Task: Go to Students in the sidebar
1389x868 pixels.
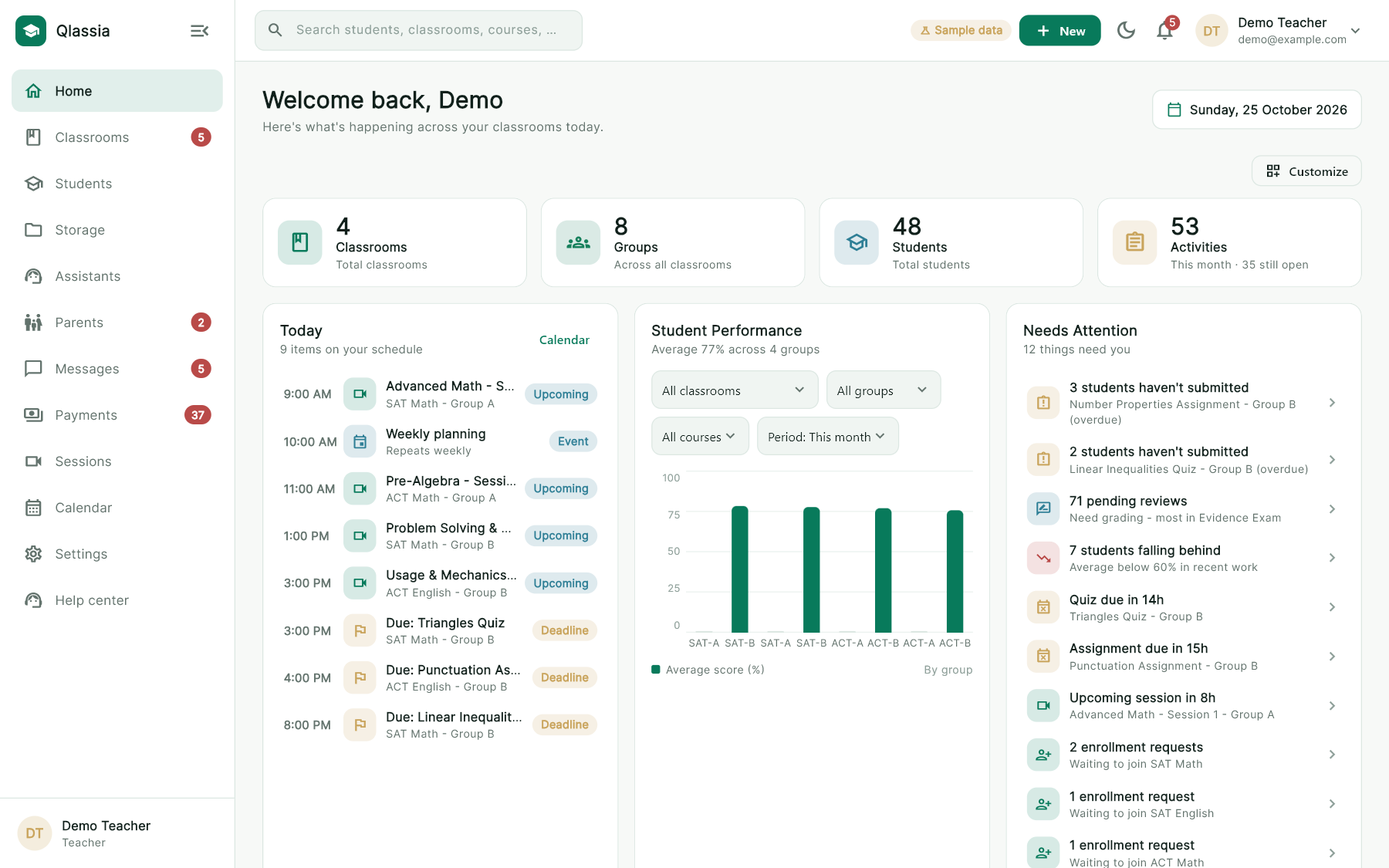Action: click(x=117, y=184)
